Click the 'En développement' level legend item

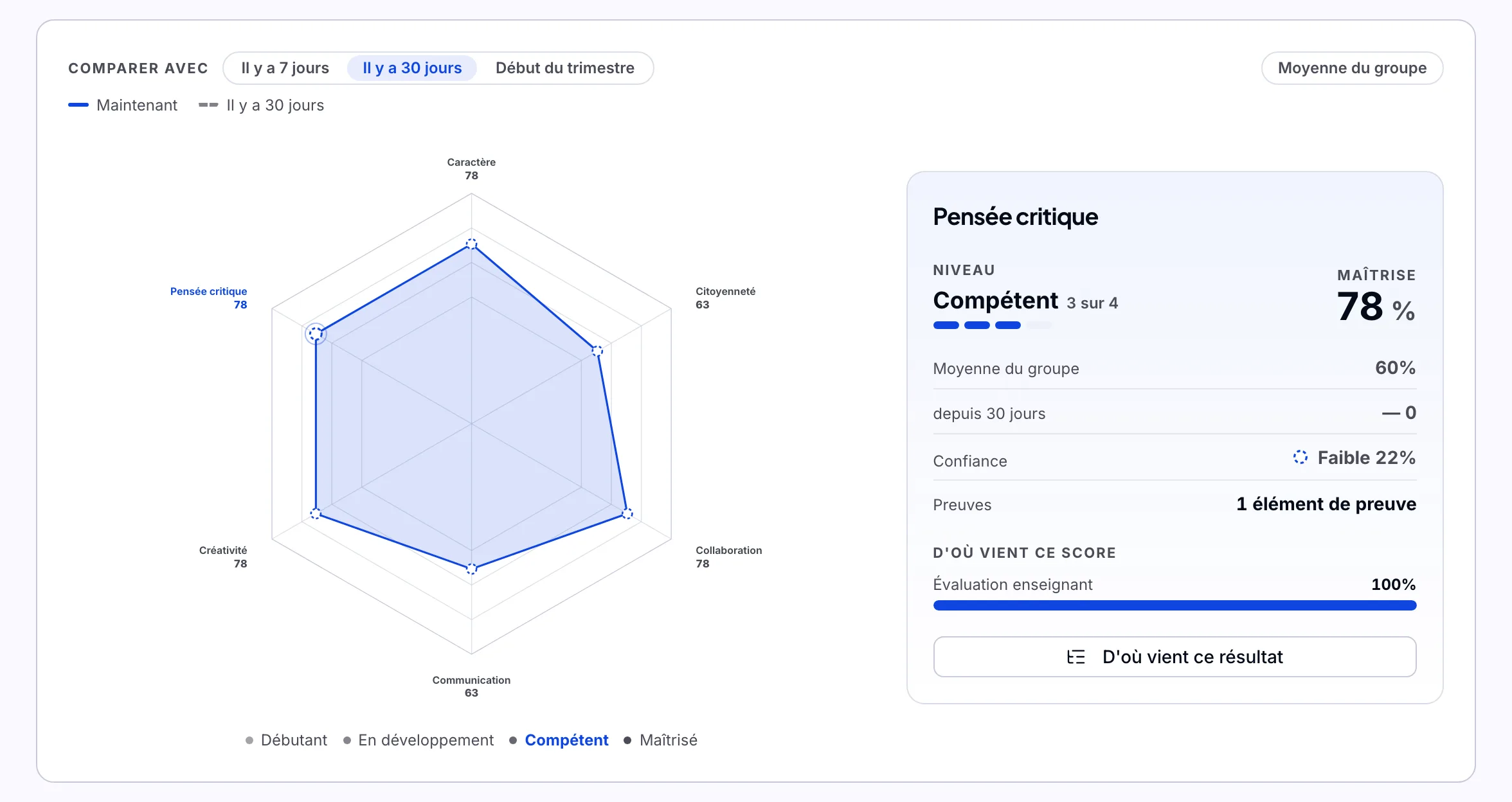419,740
